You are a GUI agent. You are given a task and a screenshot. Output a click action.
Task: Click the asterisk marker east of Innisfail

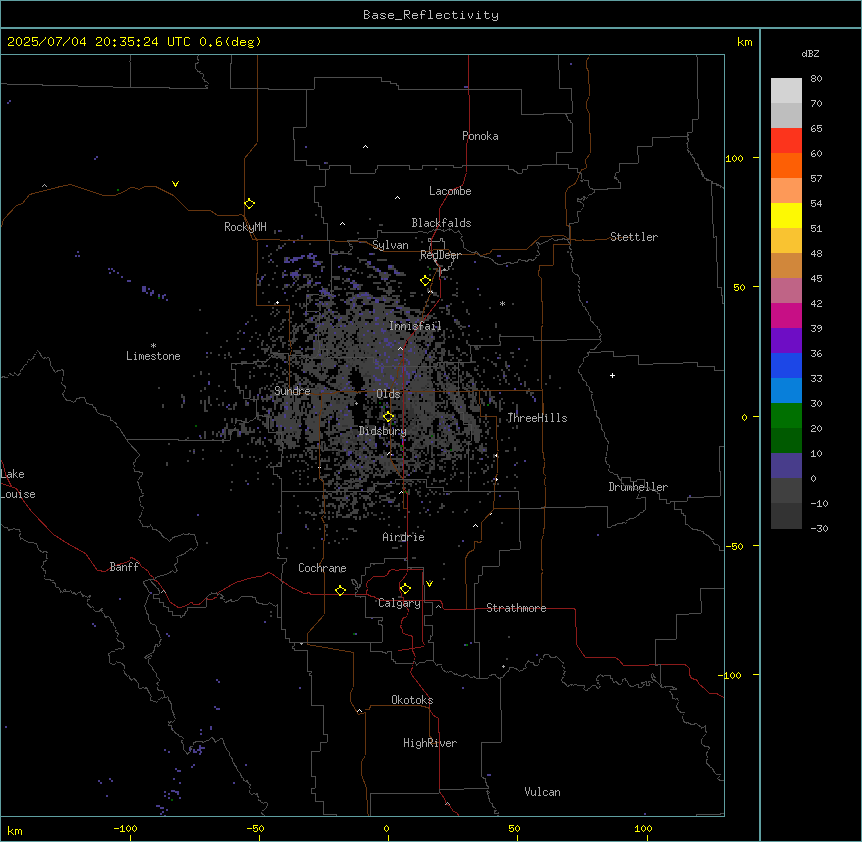tap(502, 303)
